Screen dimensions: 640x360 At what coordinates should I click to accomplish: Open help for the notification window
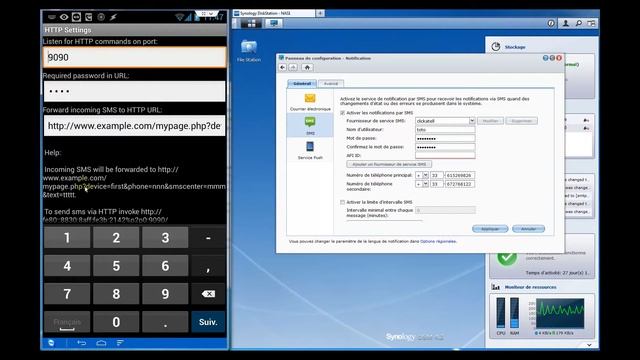coord(545,58)
